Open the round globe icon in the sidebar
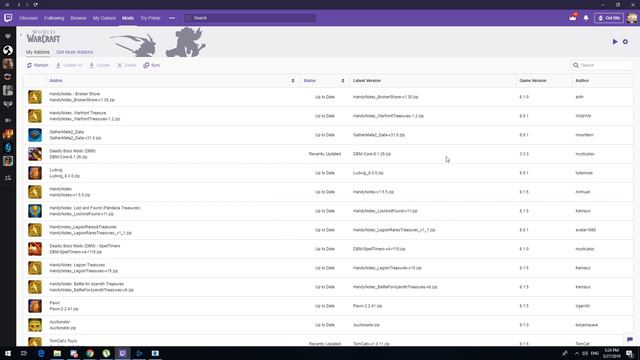Viewport: 640px width, 360px height. click(8, 50)
